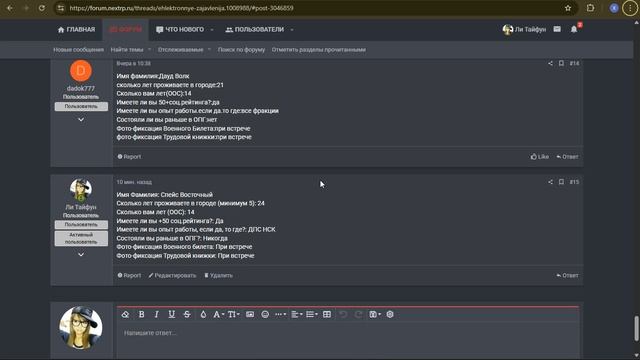Click dadok777 orange D avatar

point(81,71)
